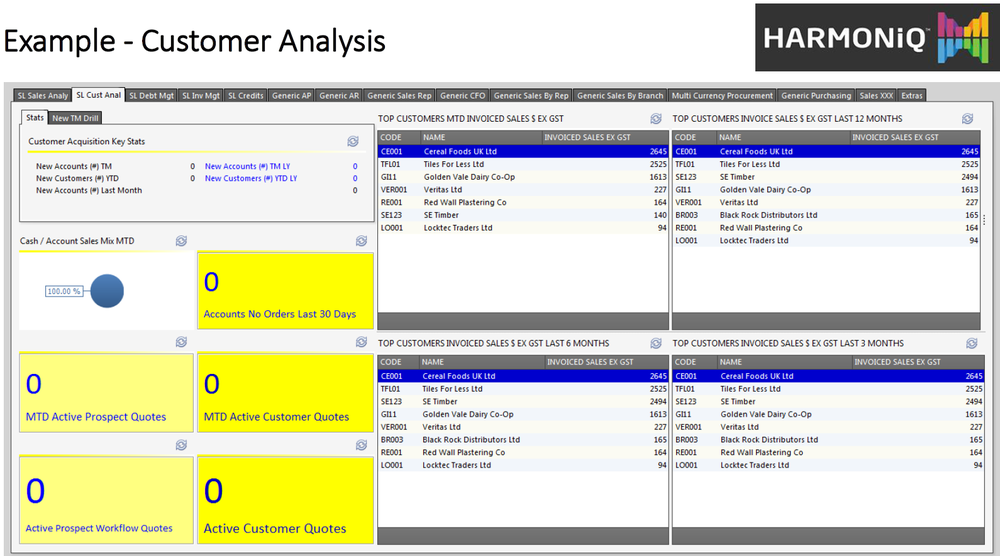Click the blue 100% pie chart circle
Image resolution: width=1000 pixels, height=556 pixels.
click(x=107, y=291)
